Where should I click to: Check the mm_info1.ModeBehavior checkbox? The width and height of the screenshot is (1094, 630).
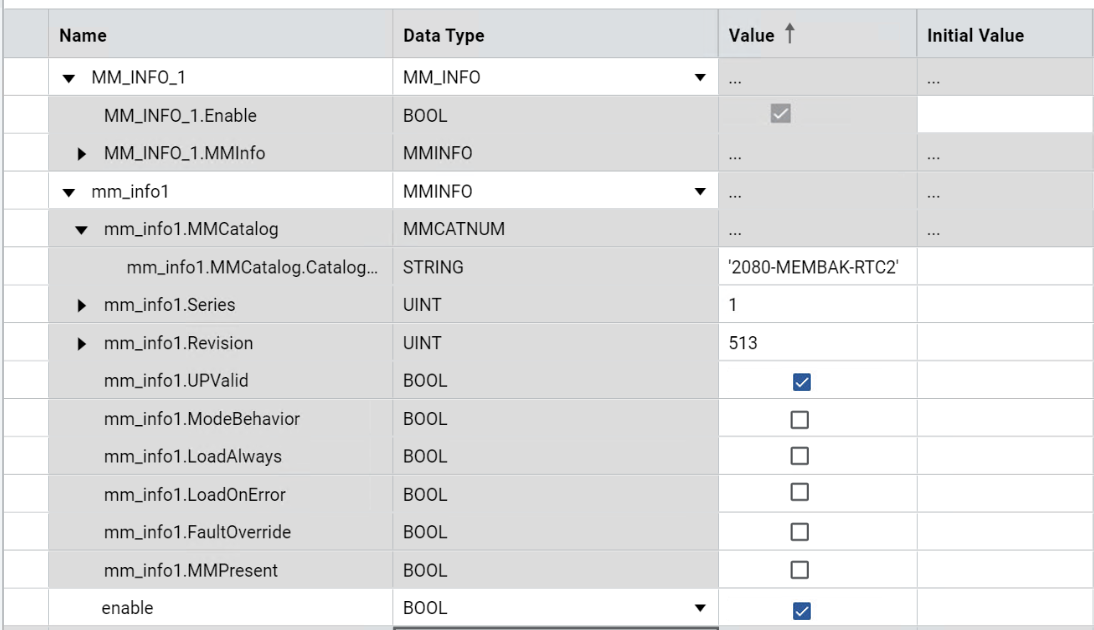(800, 419)
